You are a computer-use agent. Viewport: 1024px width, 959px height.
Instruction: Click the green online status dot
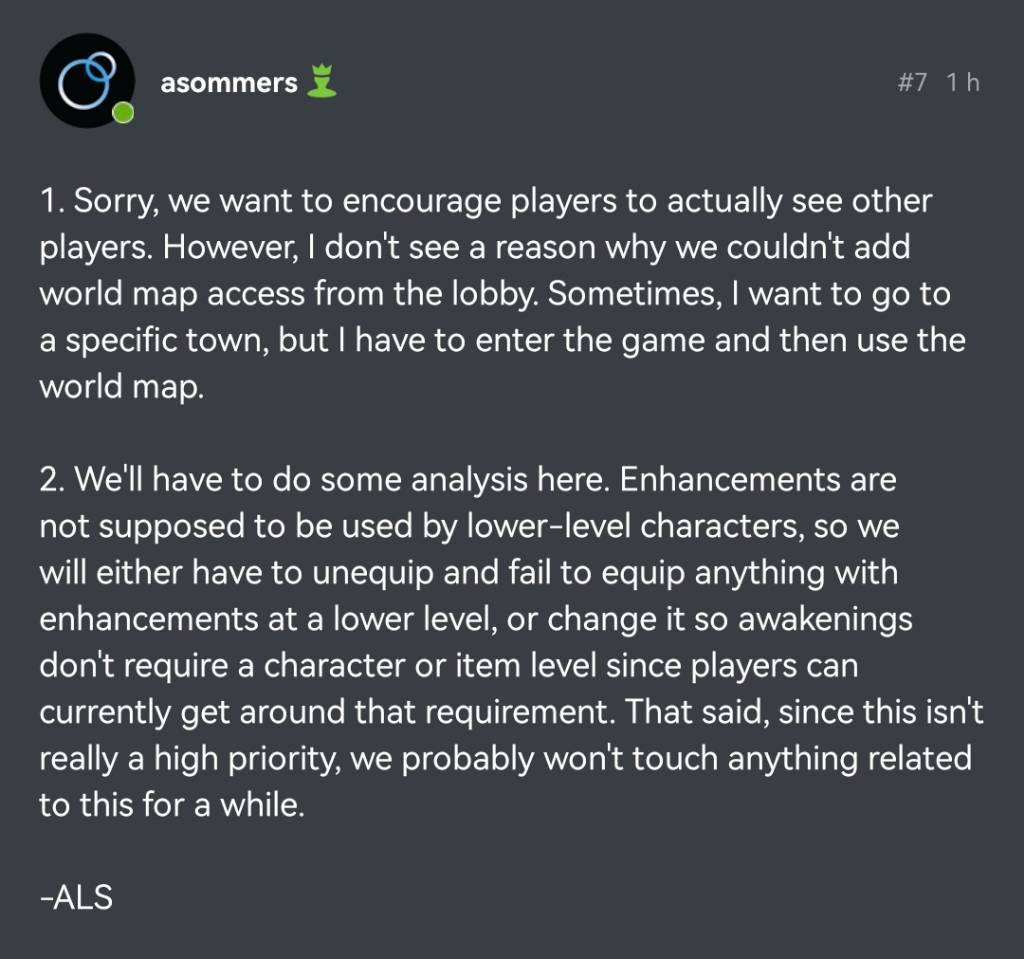[x=123, y=113]
